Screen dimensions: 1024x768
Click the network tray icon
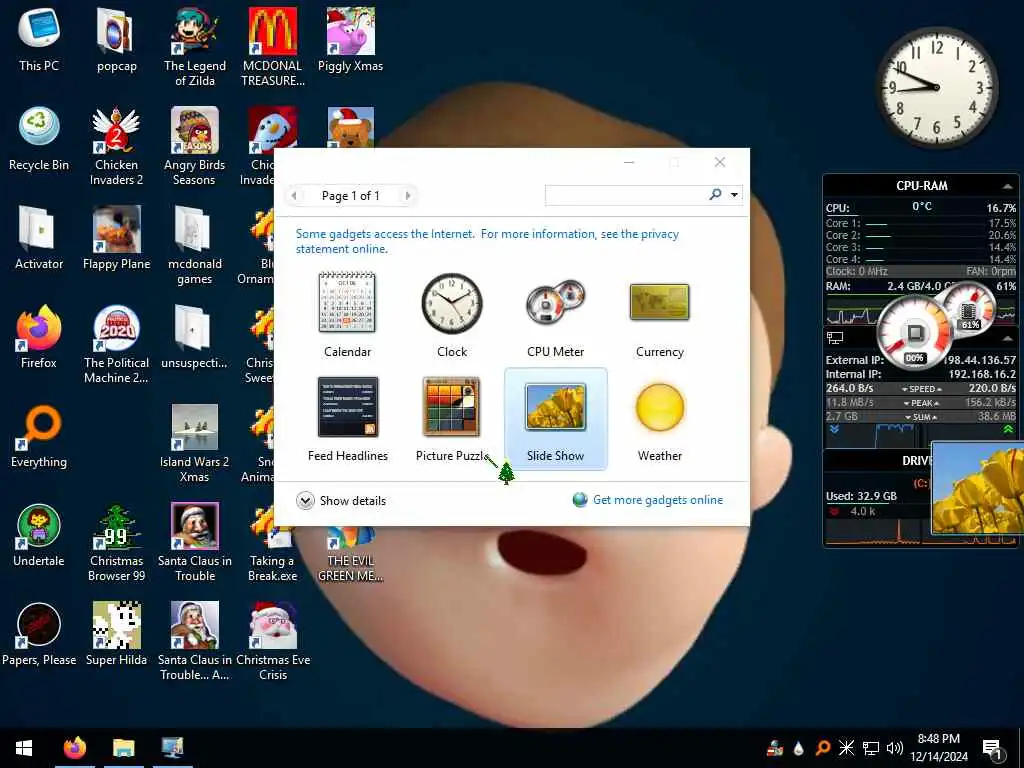[x=871, y=748]
